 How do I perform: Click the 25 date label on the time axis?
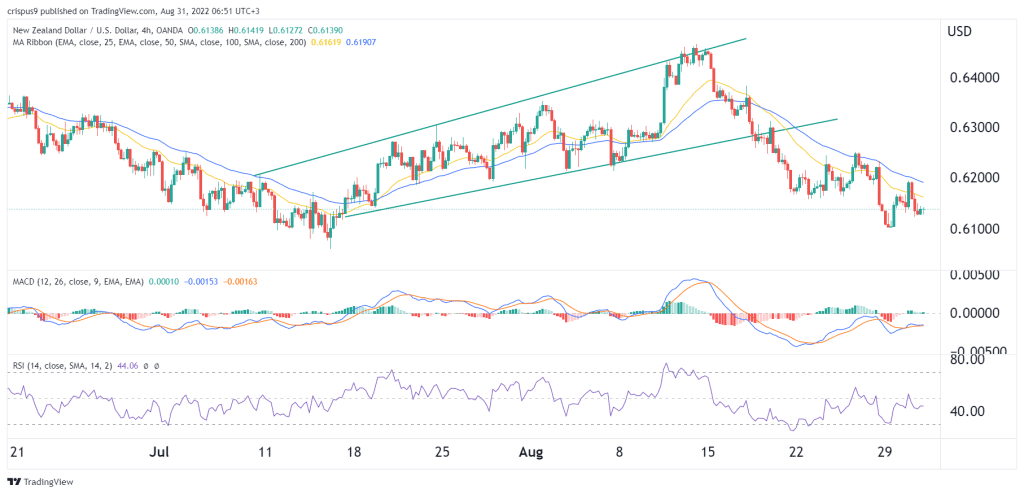442,453
